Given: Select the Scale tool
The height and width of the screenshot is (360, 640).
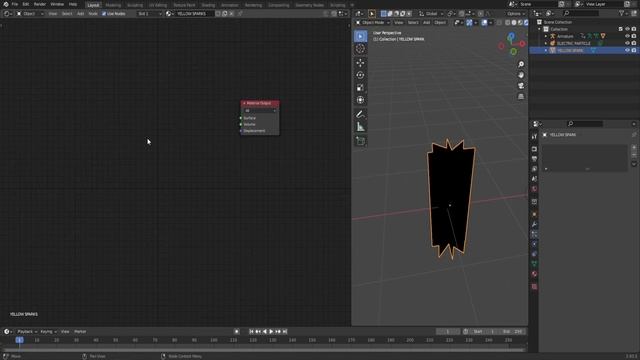Looking at the screenshot, I should [x=360, y=88].
